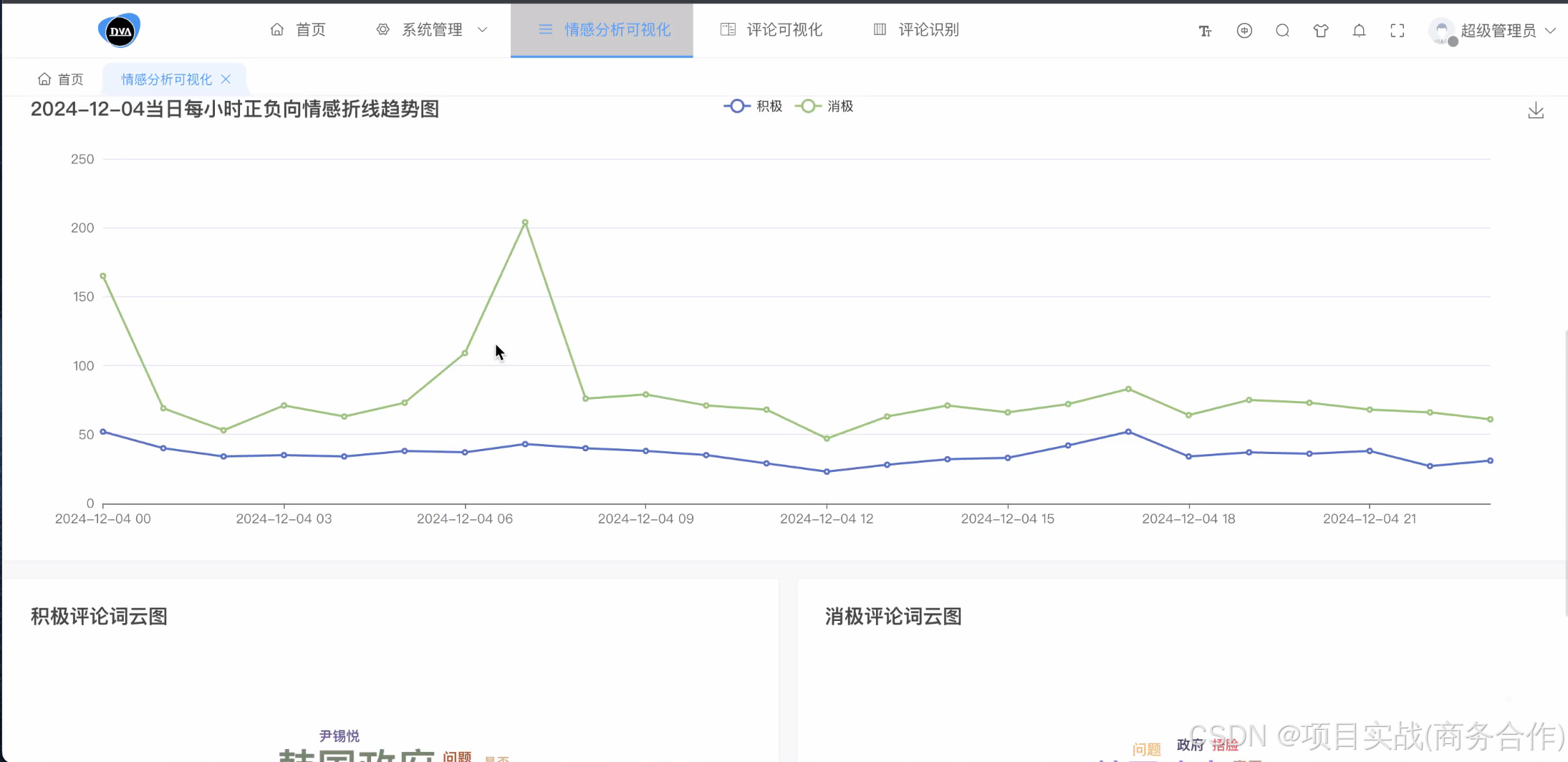Click the DVA logo icon
The image size is (1568, 762).
tap(119, 30)
